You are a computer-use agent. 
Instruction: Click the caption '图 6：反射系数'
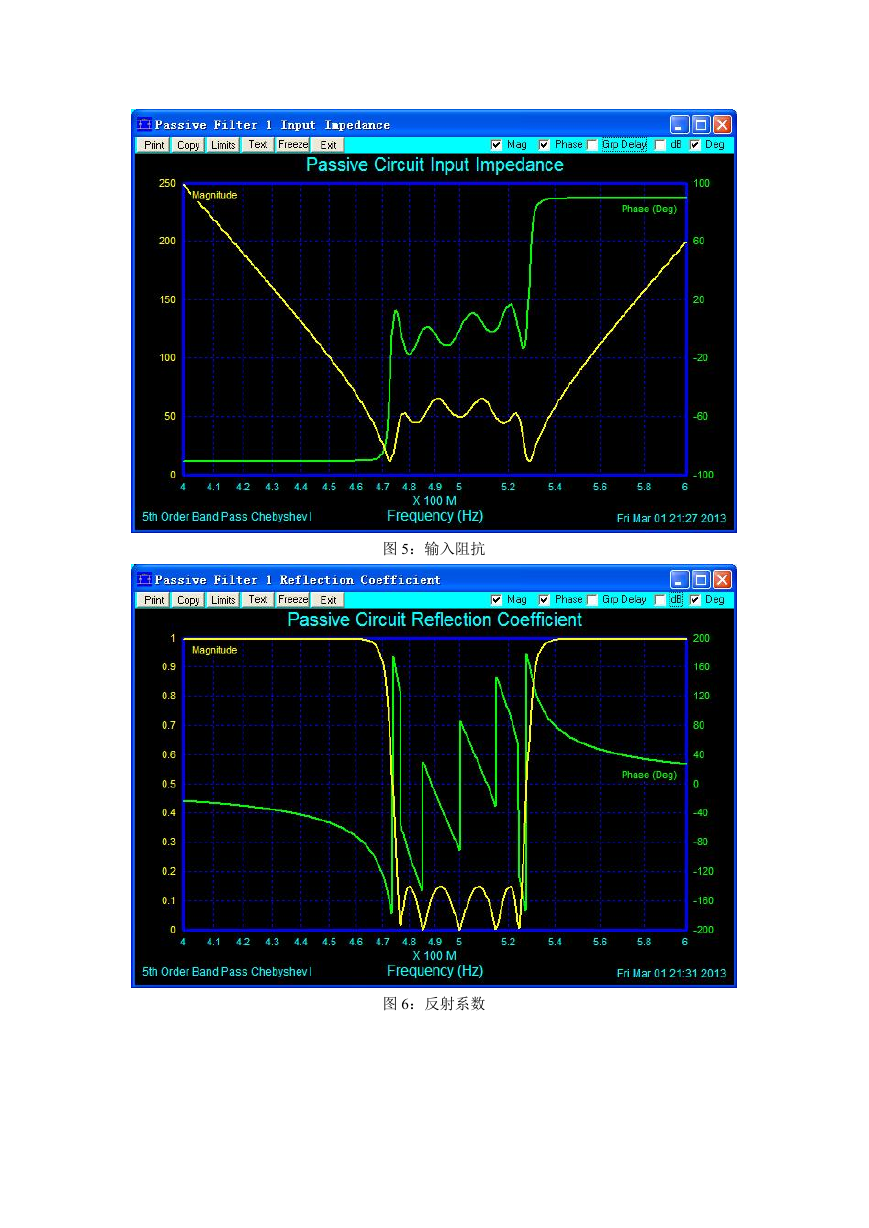(434, 1004)
